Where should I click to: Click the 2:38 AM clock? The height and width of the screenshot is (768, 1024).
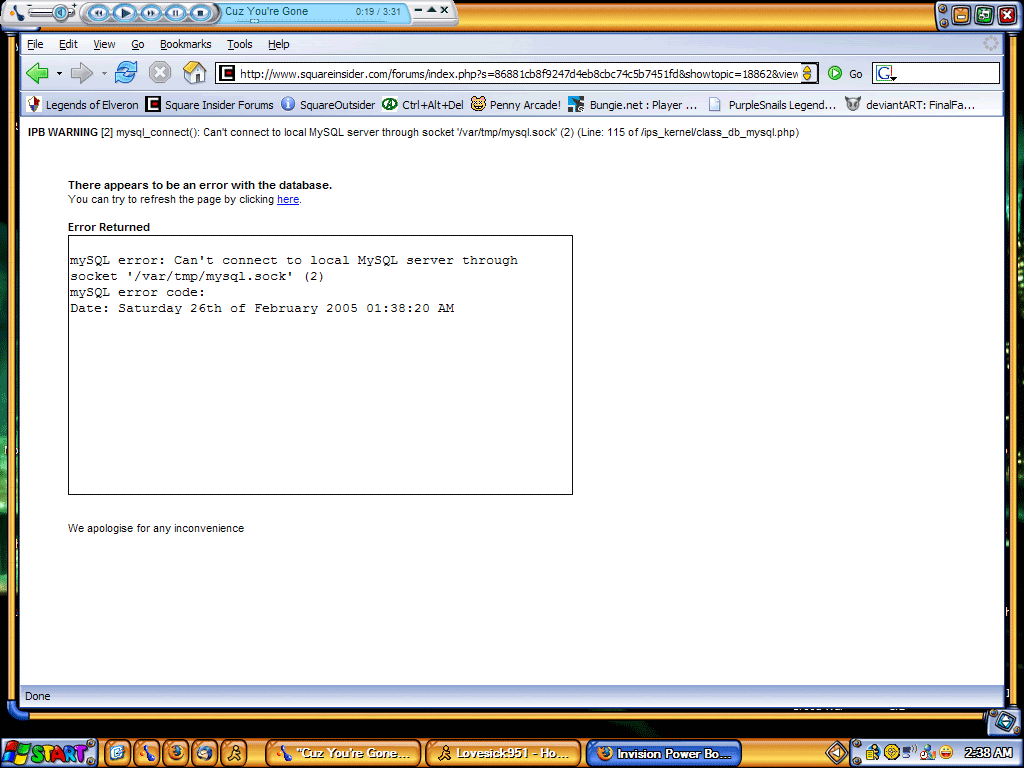pos(988,753)
